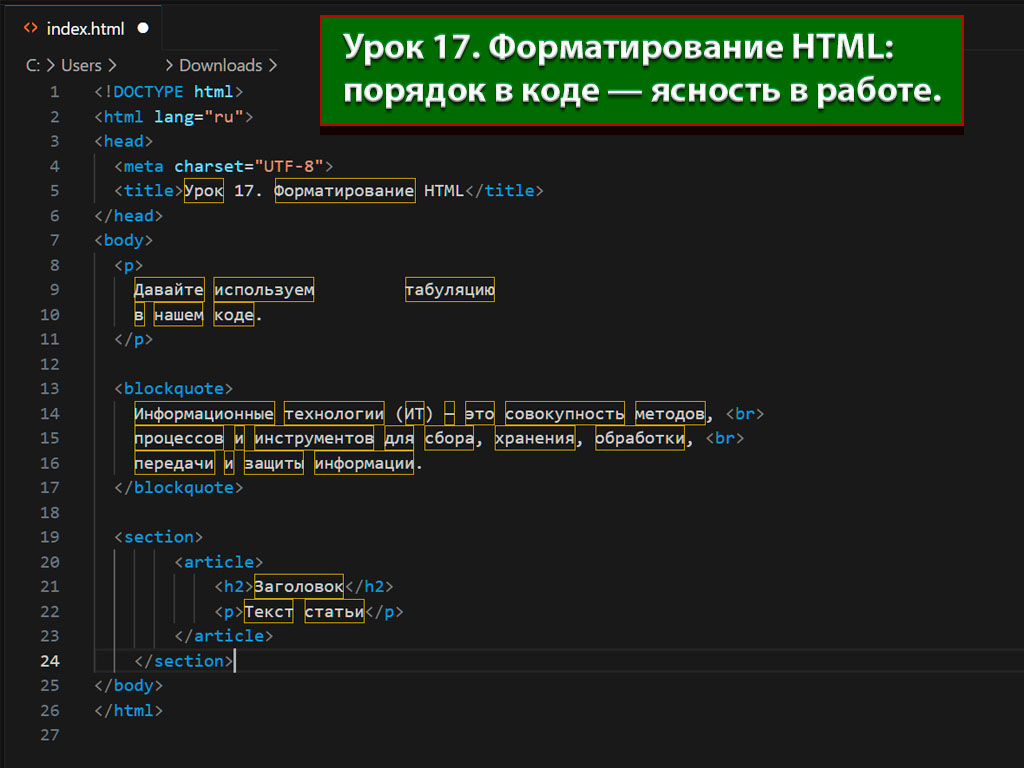Click line number 1 in the gutter
Image resolution: width=1024 pixels, height=768 pixels.
click(54, 92)
